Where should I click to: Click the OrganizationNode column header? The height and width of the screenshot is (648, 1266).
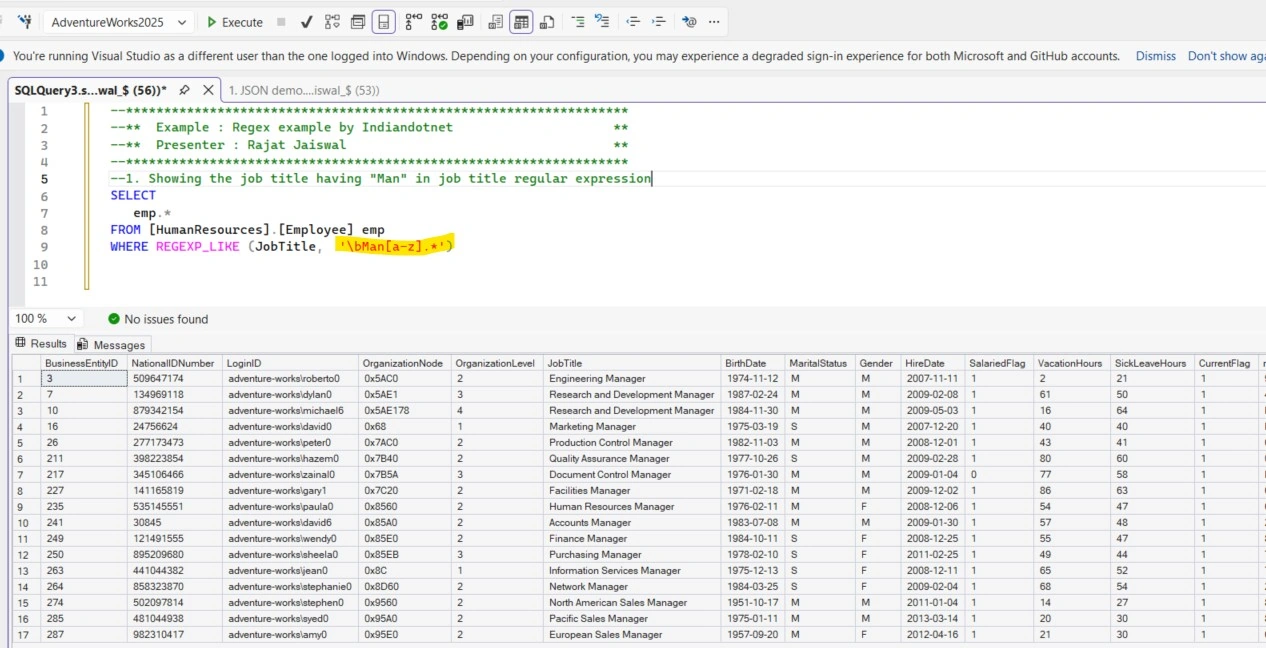pyautogui.click(x=404, y=363)
